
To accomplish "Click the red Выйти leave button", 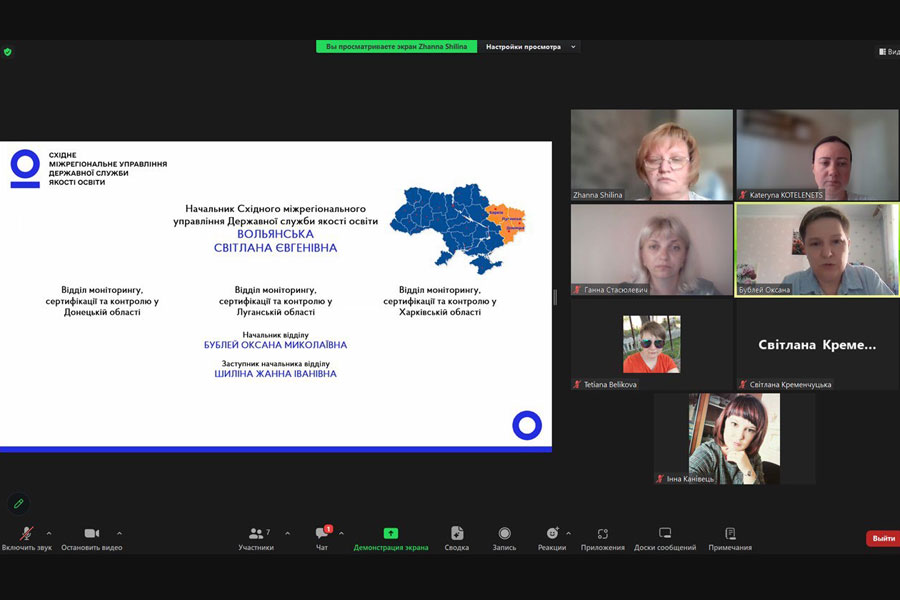I will coord(882,538).
